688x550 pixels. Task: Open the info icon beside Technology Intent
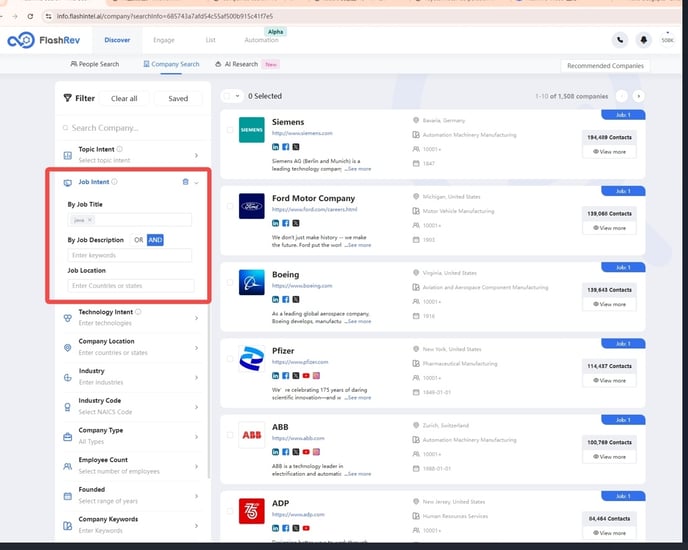pos(138,312)
